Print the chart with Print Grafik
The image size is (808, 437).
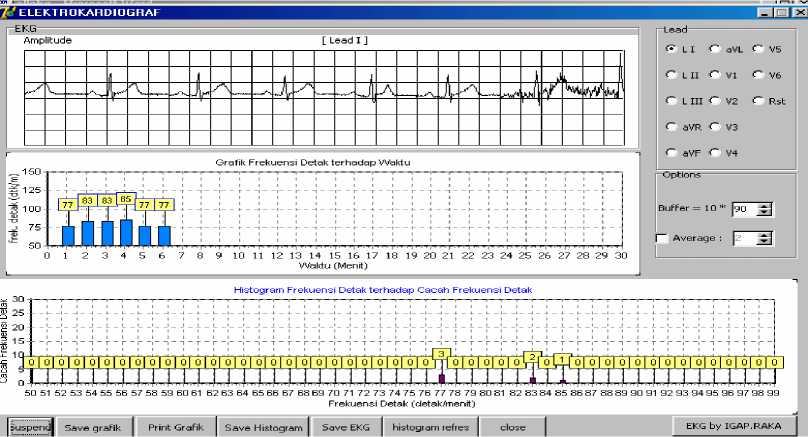[175, 427]
